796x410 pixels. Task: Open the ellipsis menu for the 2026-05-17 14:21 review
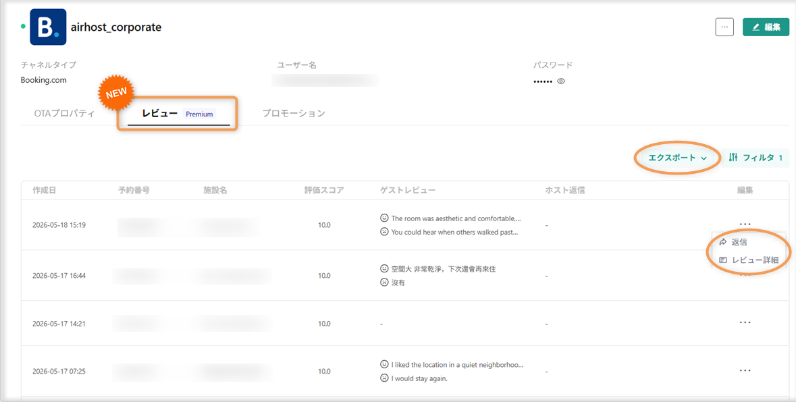pos(745,322)
